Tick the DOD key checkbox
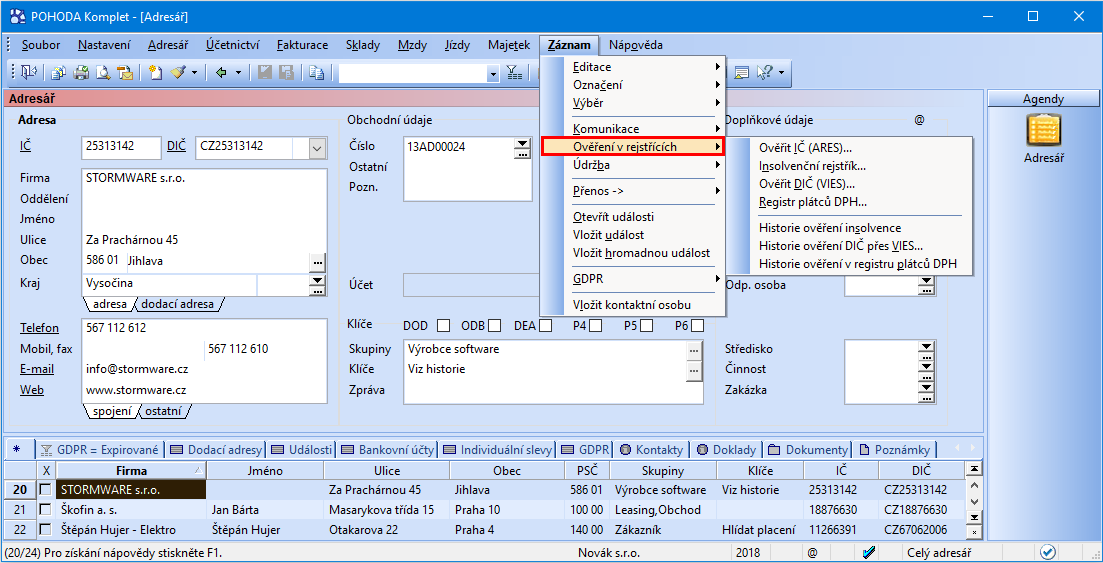Screen dimensions: 1103x563 point(443,326)
